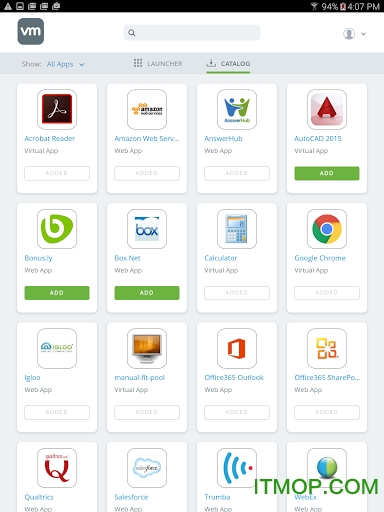Select the Bonus.ly app icon

(x=57, y=229)
